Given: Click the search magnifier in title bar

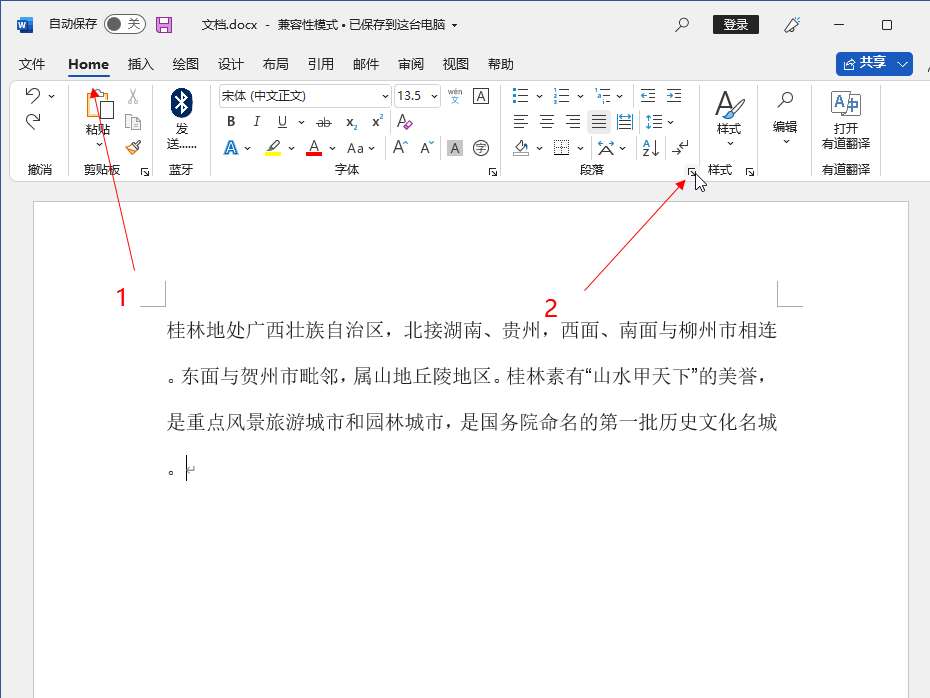Looking at the screenshot, I should coord(682,24).
